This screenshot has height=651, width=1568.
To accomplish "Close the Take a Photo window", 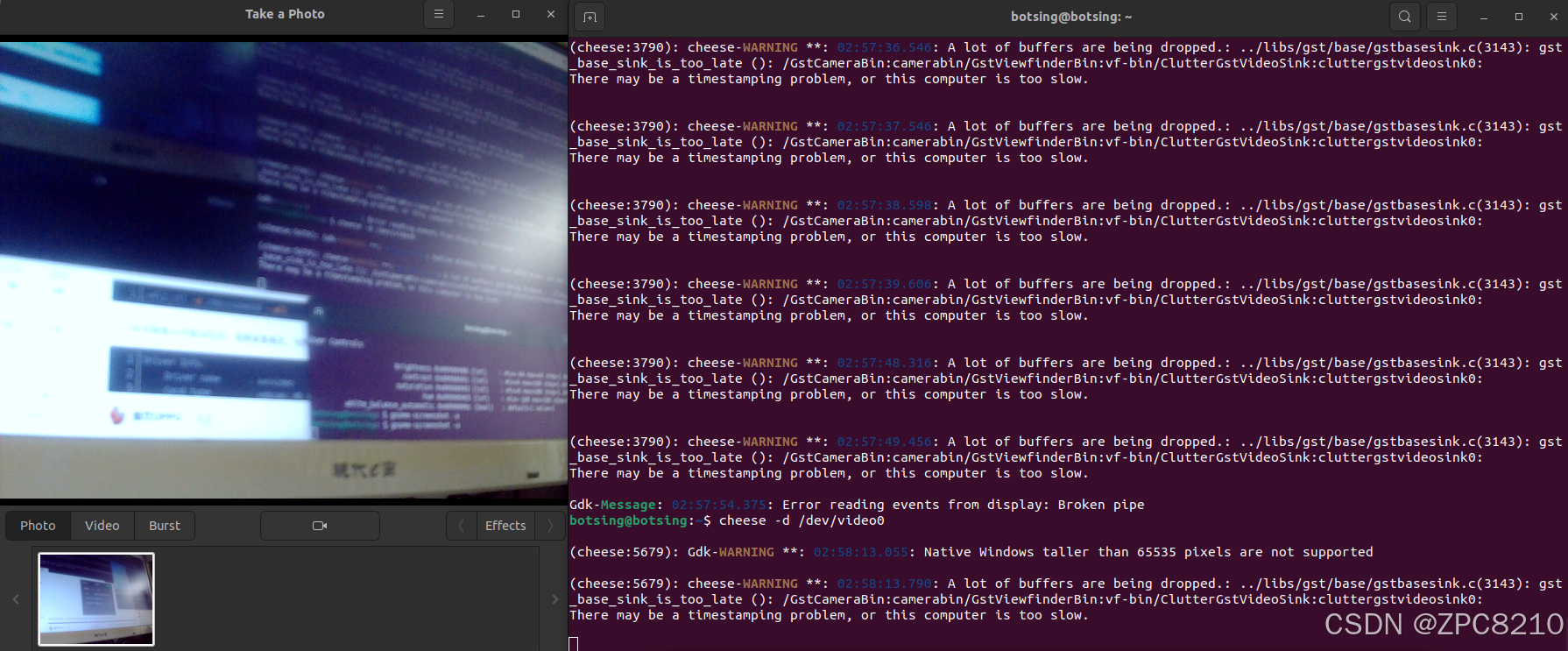I will tap(551, 15).
